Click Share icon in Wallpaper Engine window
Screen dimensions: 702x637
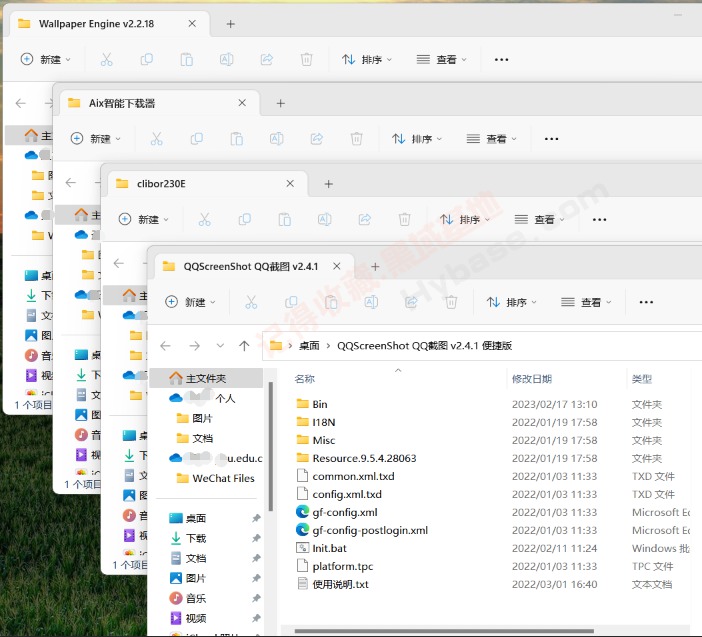click(x=266, y=60)
